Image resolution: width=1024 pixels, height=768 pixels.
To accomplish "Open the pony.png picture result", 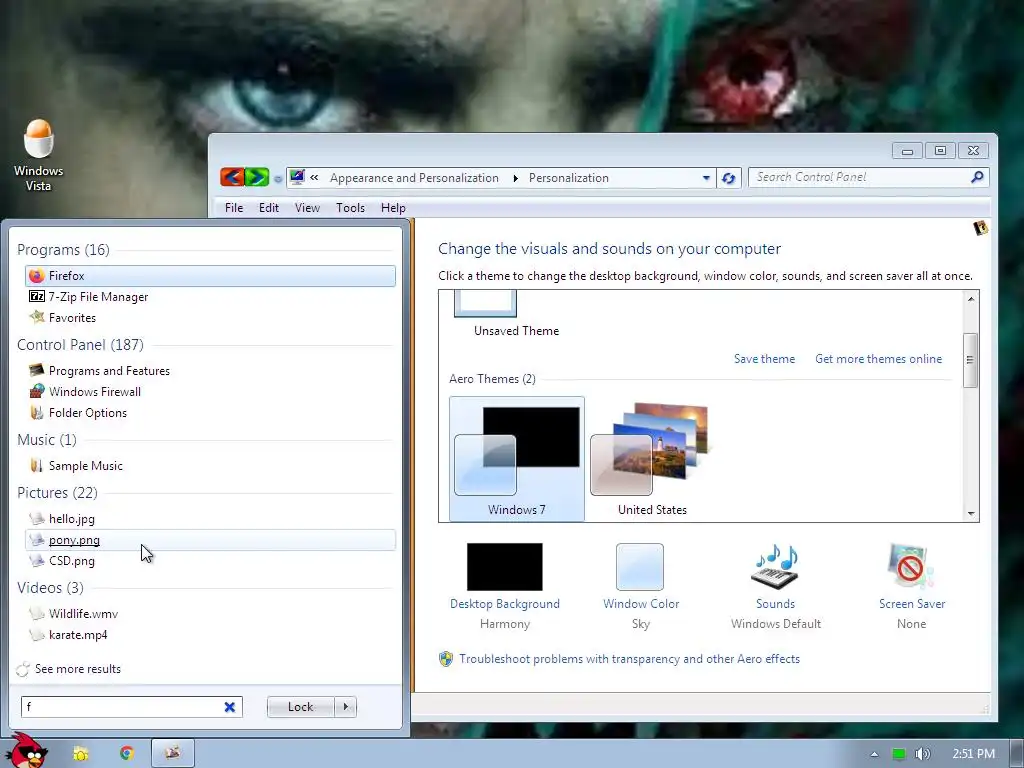I will point(210,539).
